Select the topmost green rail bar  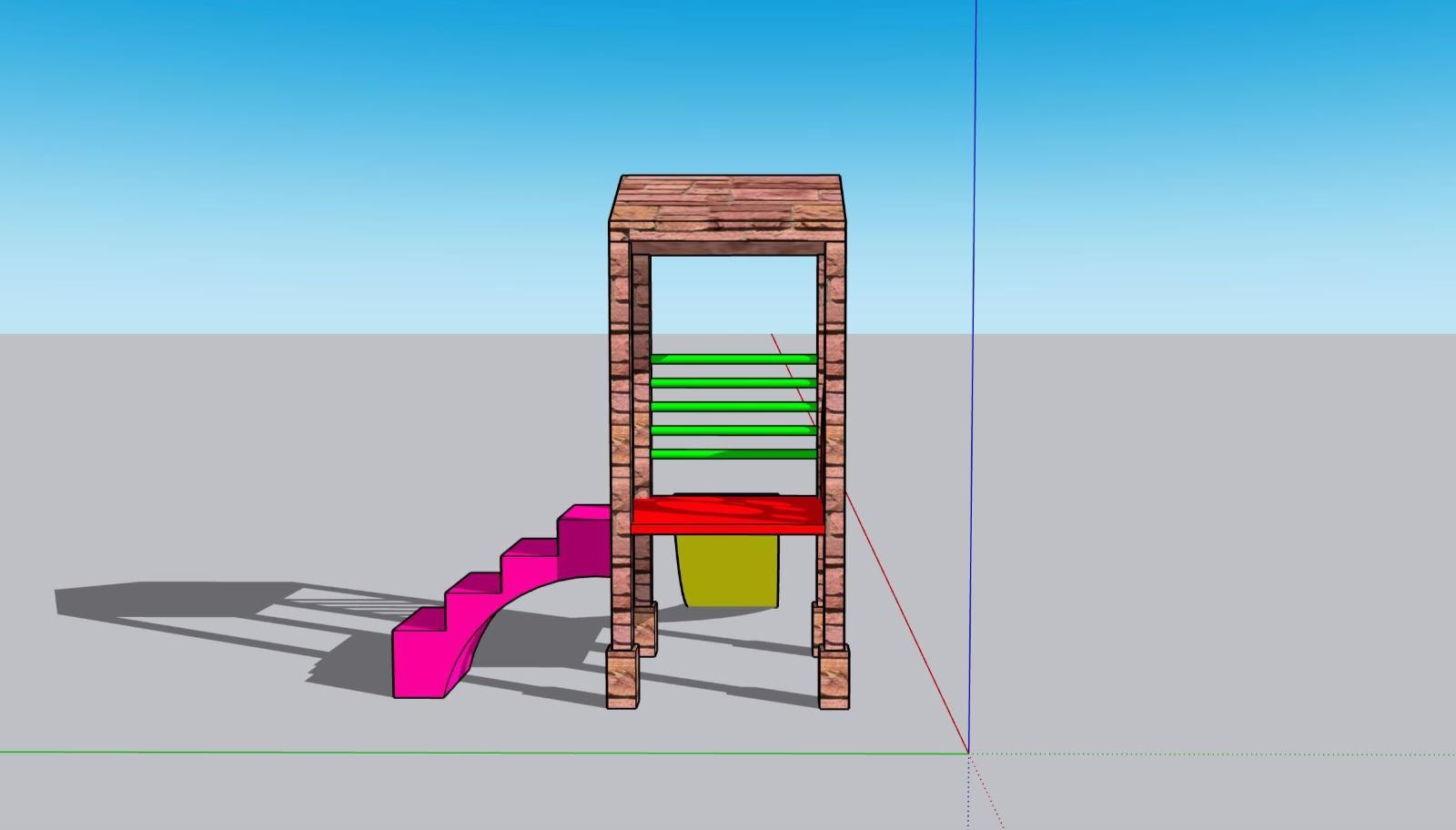(733, 359)
